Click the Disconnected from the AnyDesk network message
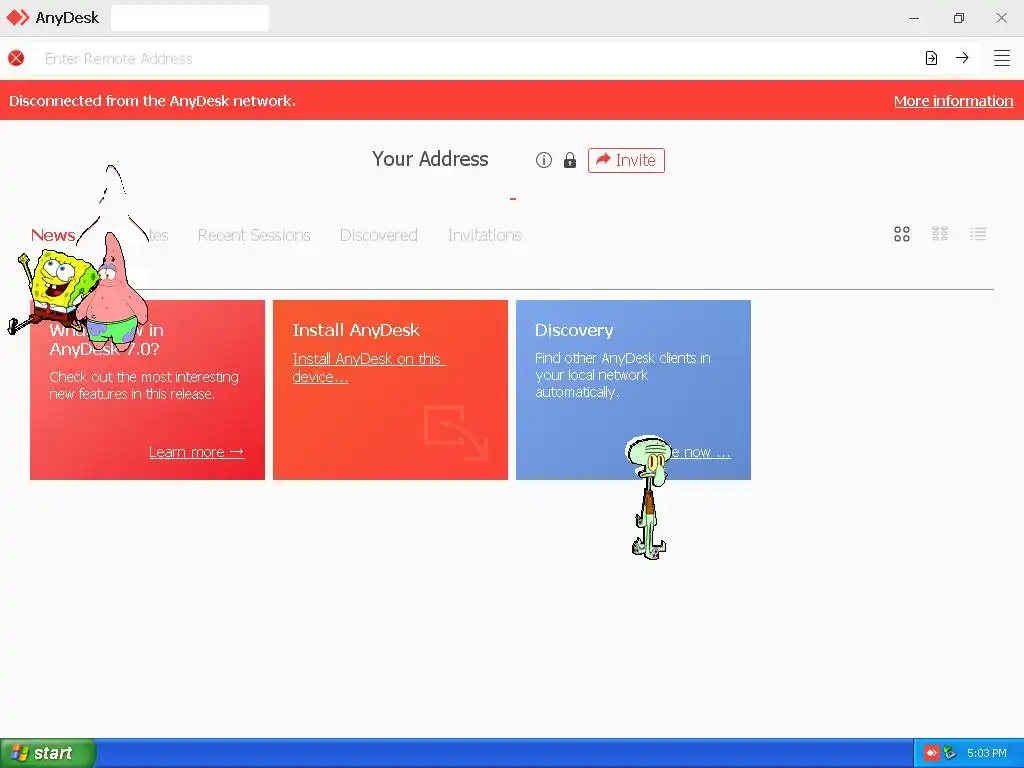The height and width of the screenshot is (768, 1024). click(152, 101)
